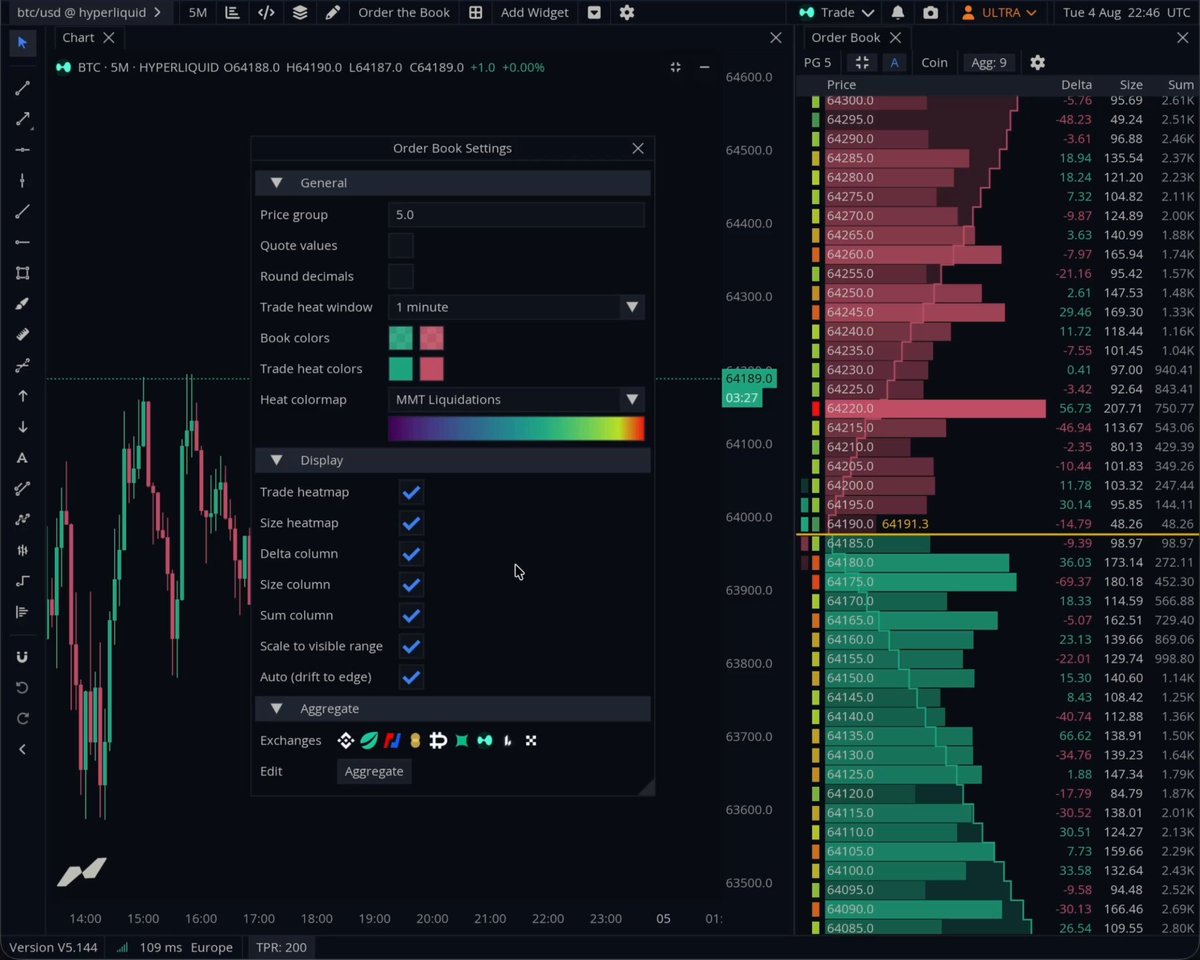Collapse the drawing toolbar with chevron
Image resolution: width=1200 pixels, height=960 pixels.
(x=22, y=749)
